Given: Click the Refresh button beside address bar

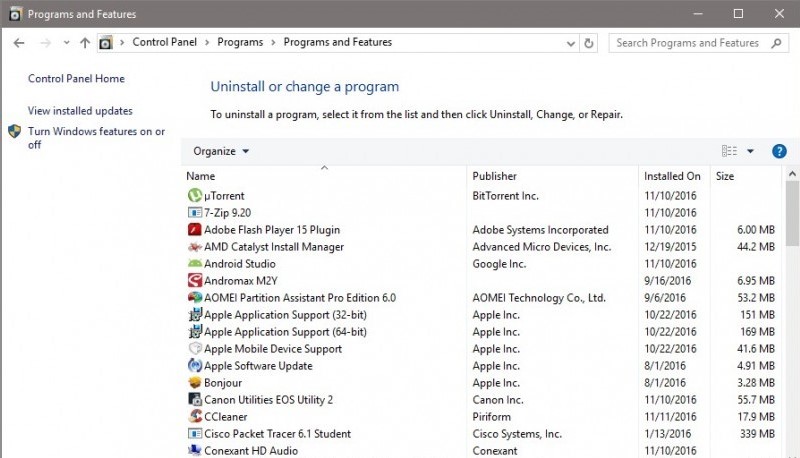Looking at the screenshot, I should (x=589, y=43).
